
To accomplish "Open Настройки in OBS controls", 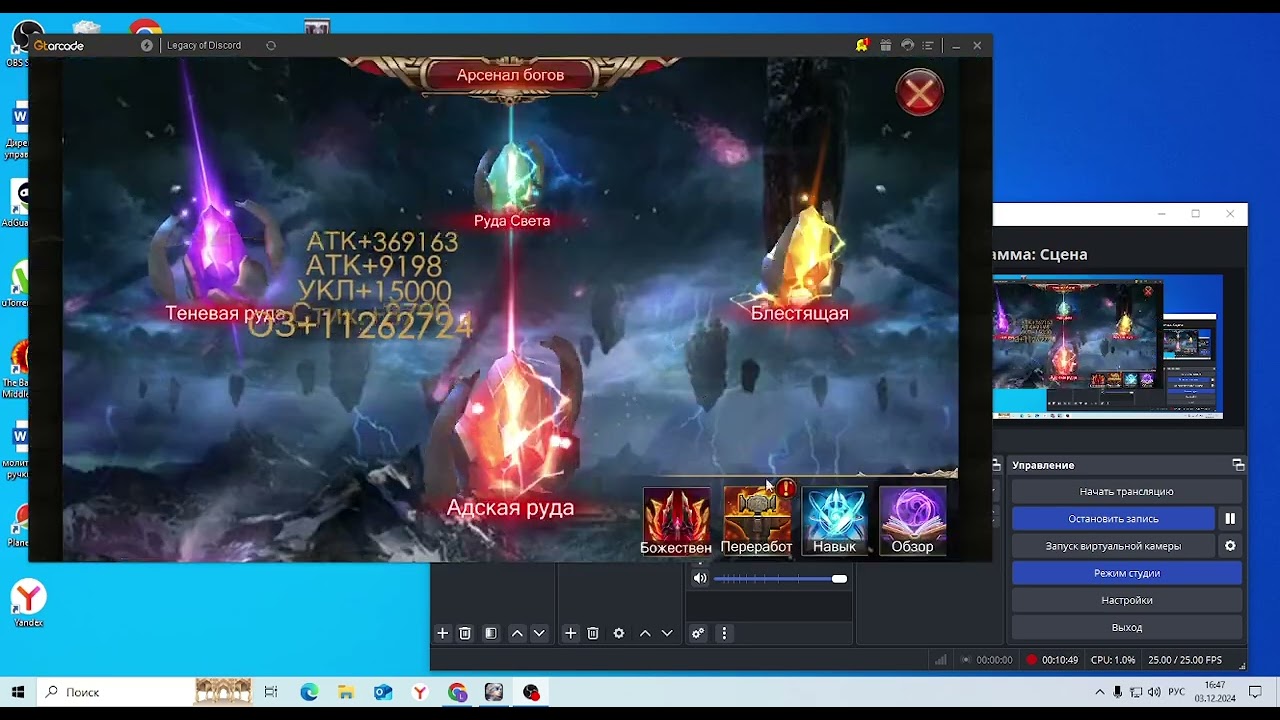I will click(1127, 600).
